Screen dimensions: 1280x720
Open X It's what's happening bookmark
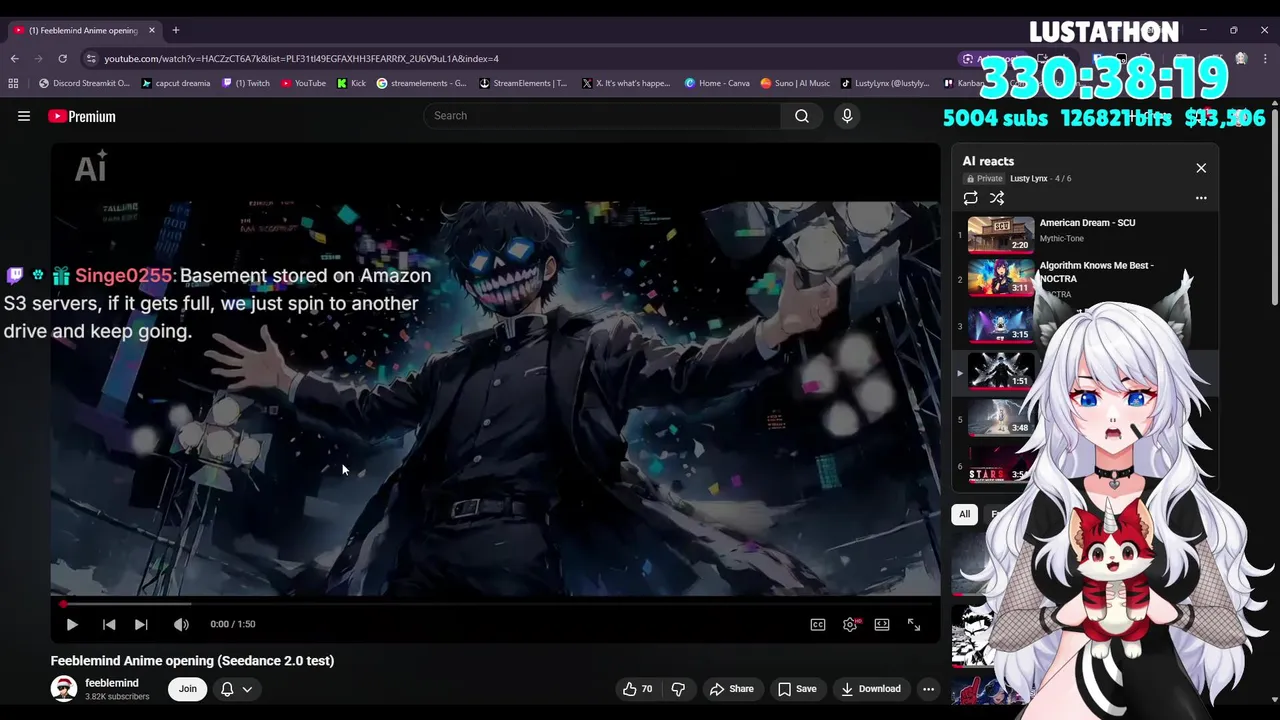pyautogui.click(x=625, y=83)
